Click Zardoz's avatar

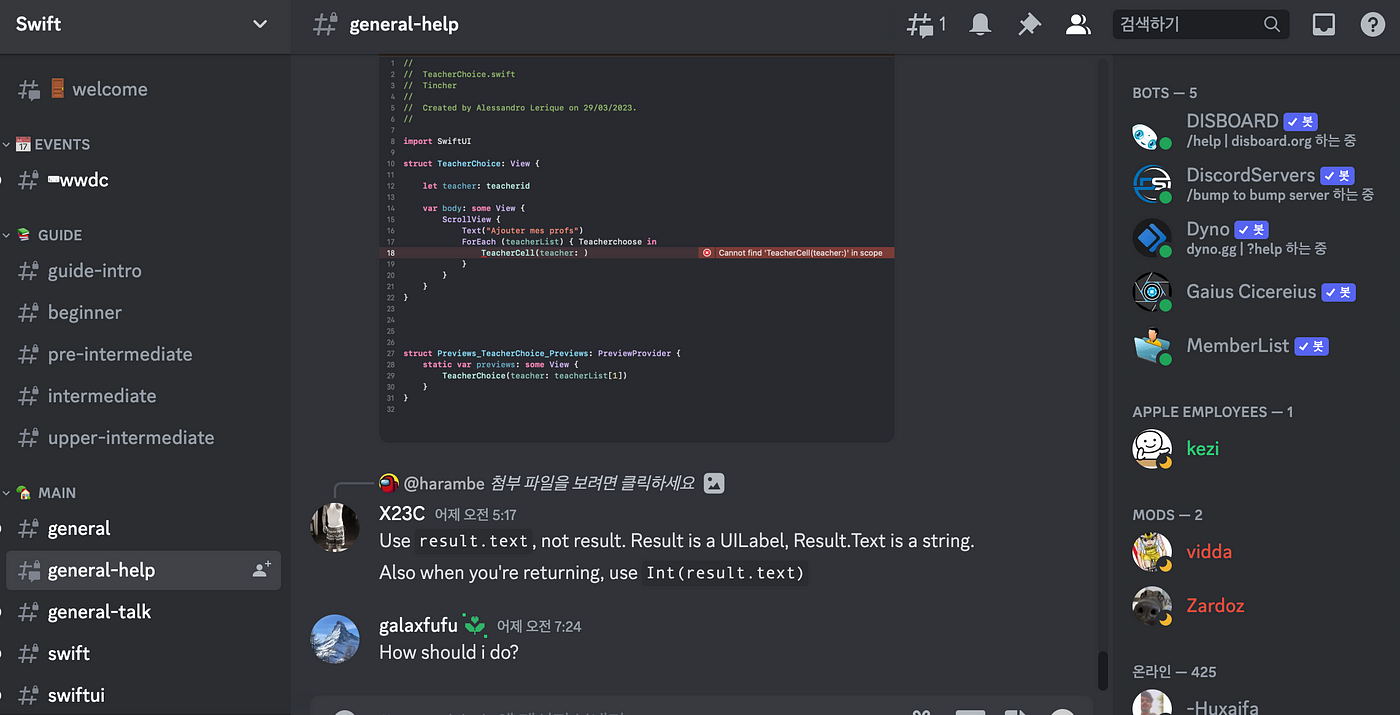pyautogui.click(x=1152, y=606)
